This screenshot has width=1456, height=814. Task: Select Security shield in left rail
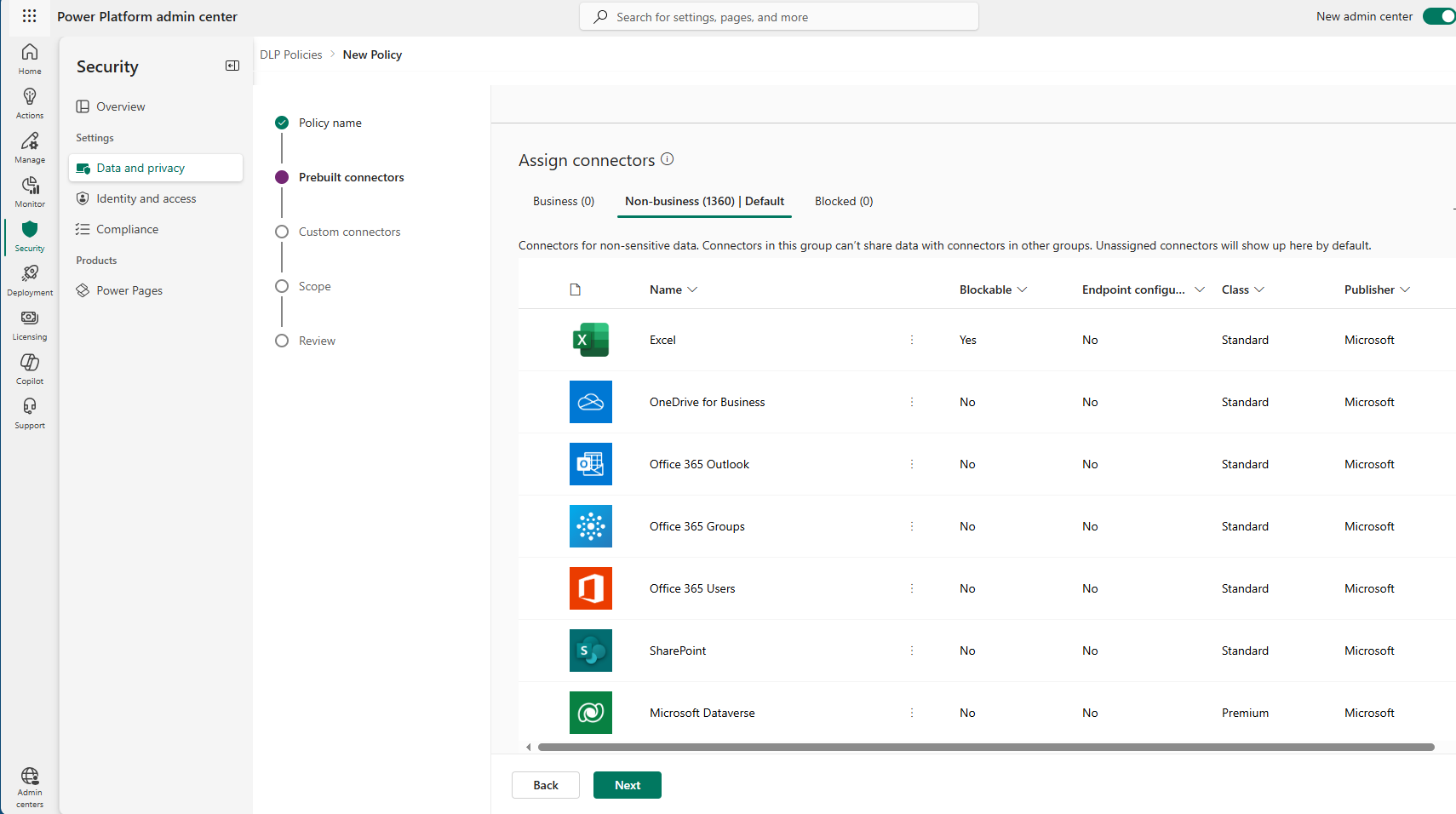click(30, 237)
